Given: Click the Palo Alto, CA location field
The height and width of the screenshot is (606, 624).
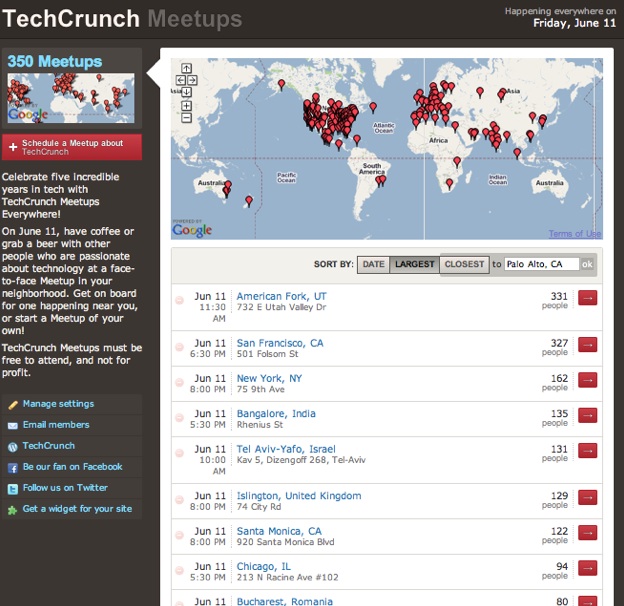Looking at the screenshot, I should 542,264.
